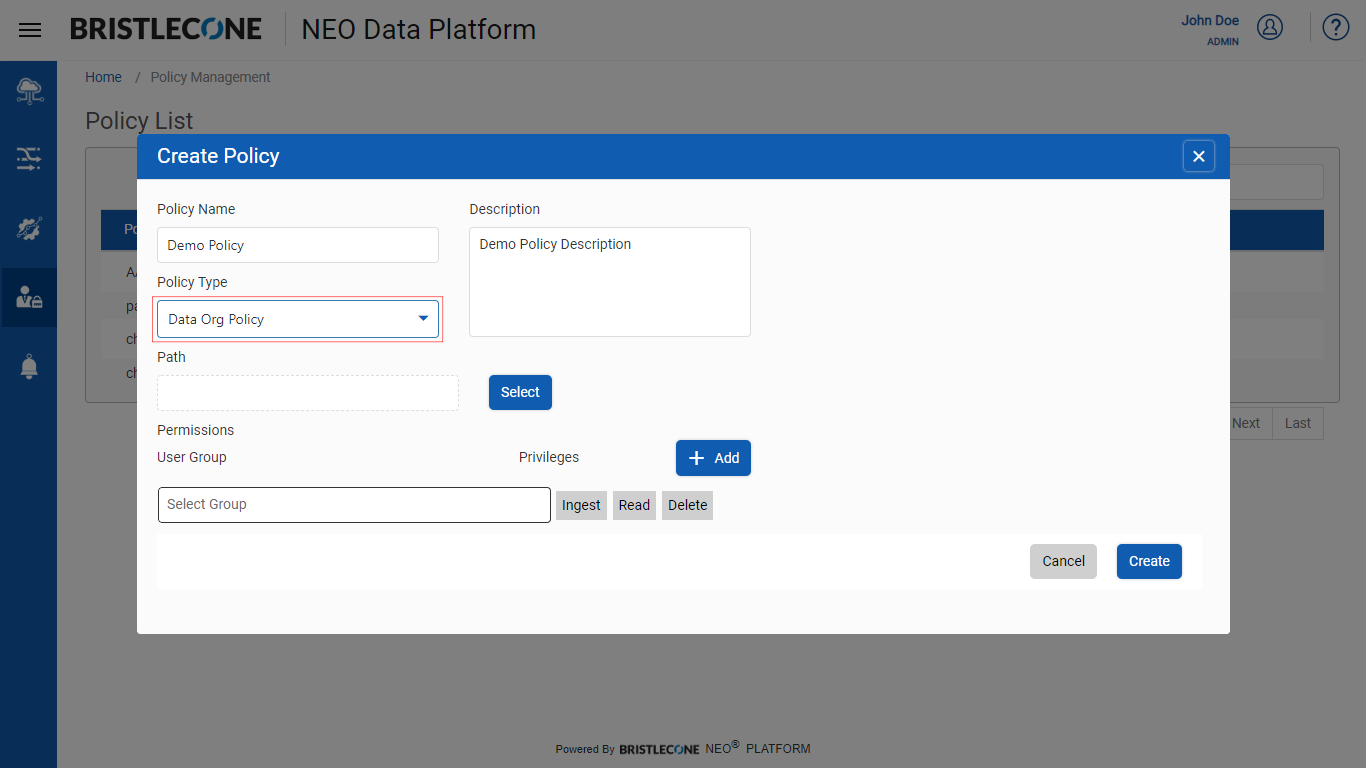Open the cloud data sidebar icon

29,91
